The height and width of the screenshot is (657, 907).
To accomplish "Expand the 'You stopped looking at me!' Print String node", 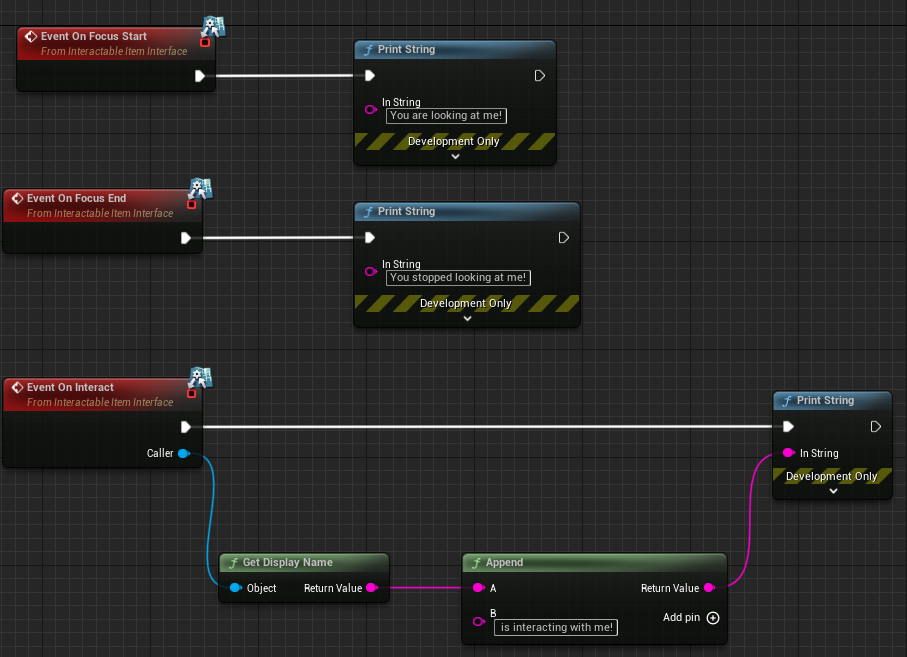I will point(467,318).
